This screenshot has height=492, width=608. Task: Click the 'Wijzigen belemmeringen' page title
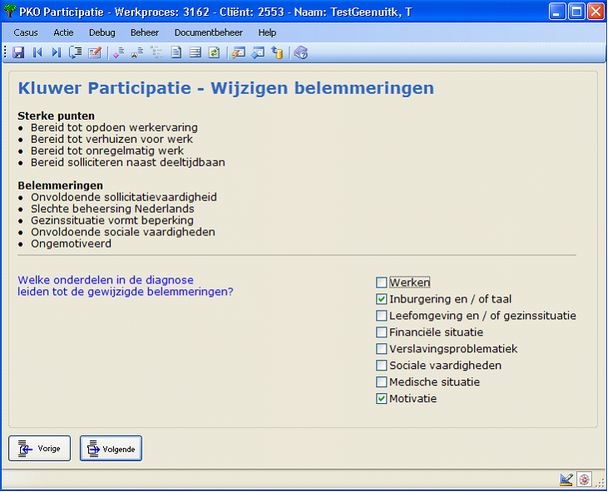(322, 88)
